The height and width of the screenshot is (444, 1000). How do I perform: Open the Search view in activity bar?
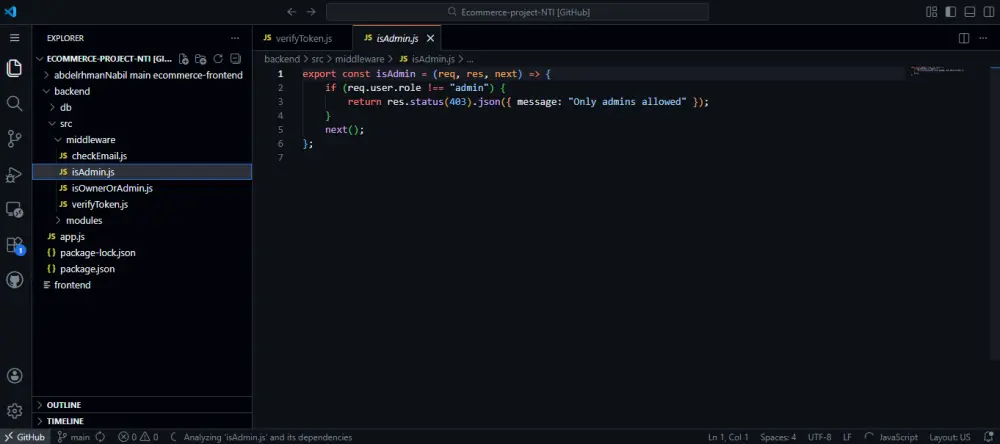pos(15,103)
